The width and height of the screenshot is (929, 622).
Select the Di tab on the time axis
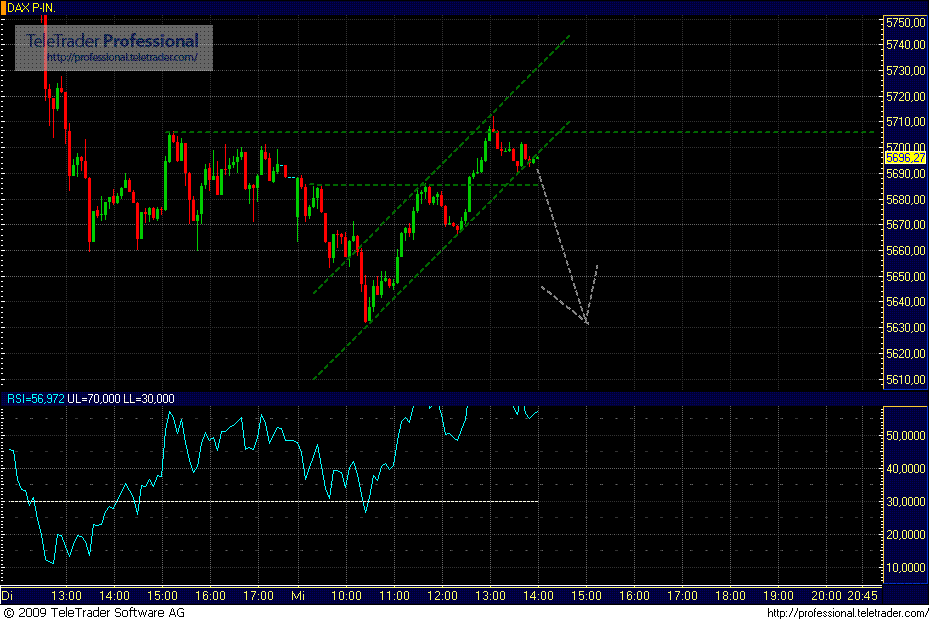pyautogui.click(x=8, y=595)
